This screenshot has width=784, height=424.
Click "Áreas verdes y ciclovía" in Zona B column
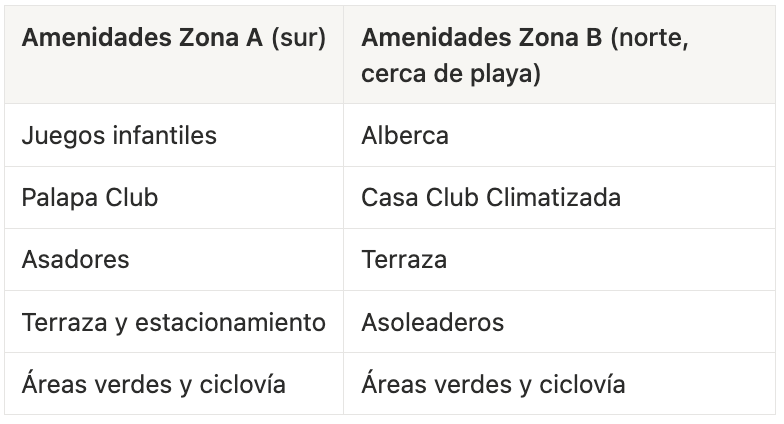(x=493, y=384)
